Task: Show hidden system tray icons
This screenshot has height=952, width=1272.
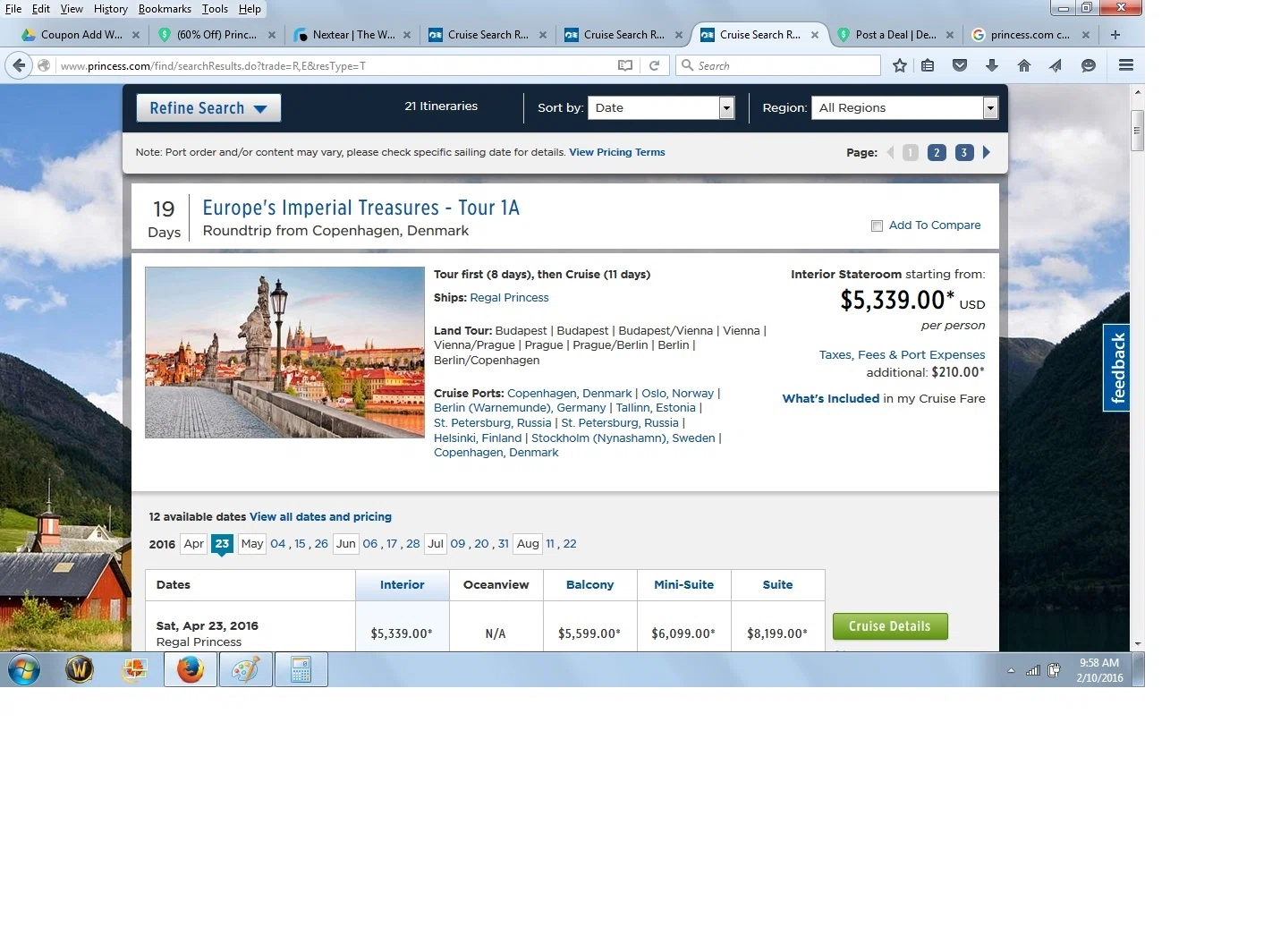Action: (x=1011, y=670)
